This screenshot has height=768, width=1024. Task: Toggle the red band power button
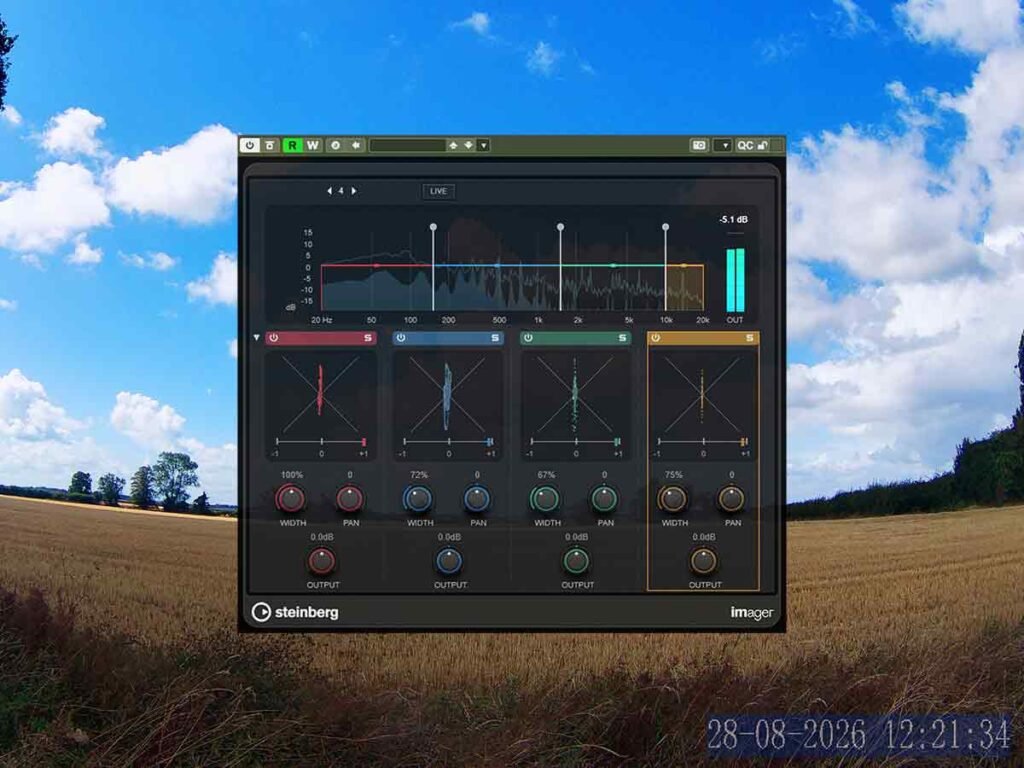tap(274, 338)
